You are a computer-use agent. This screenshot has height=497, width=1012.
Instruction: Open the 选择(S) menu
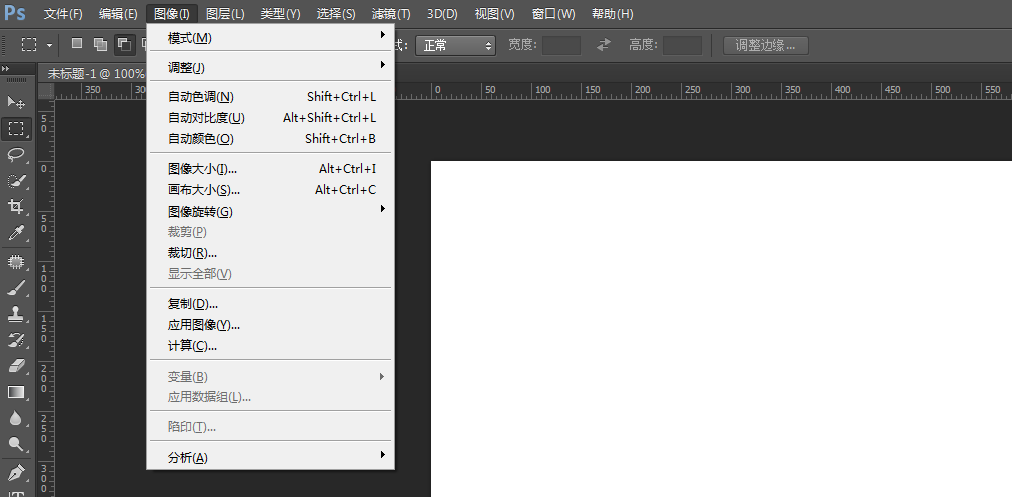point(336,14)
